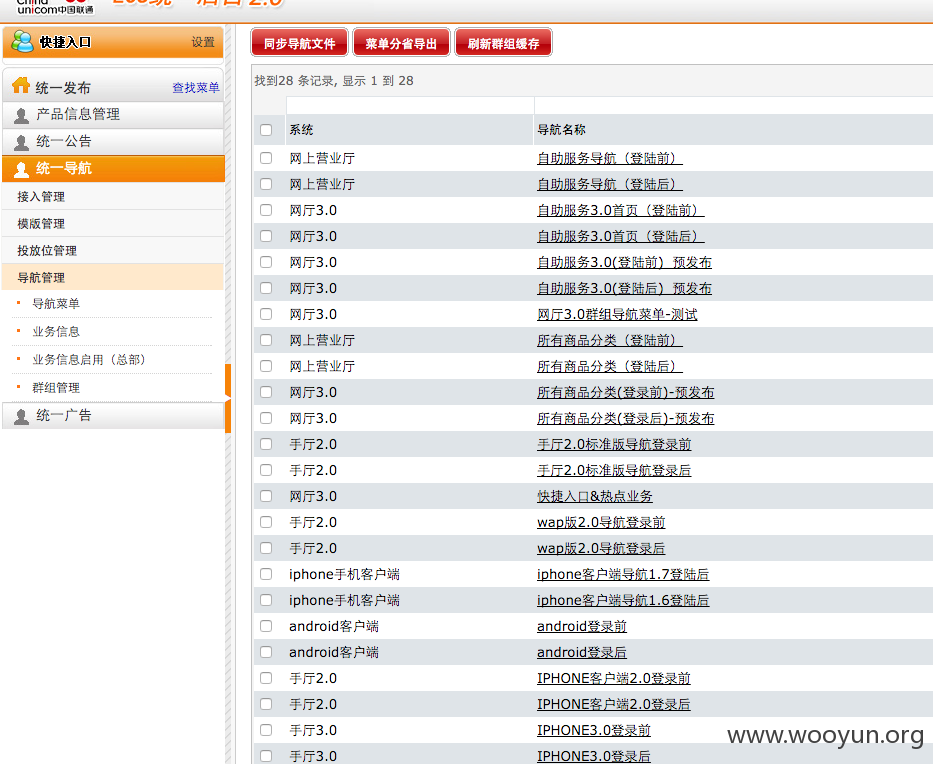Click the person icon beside 统一公告
Screen dimensions: 933x764
pos(21,142)
